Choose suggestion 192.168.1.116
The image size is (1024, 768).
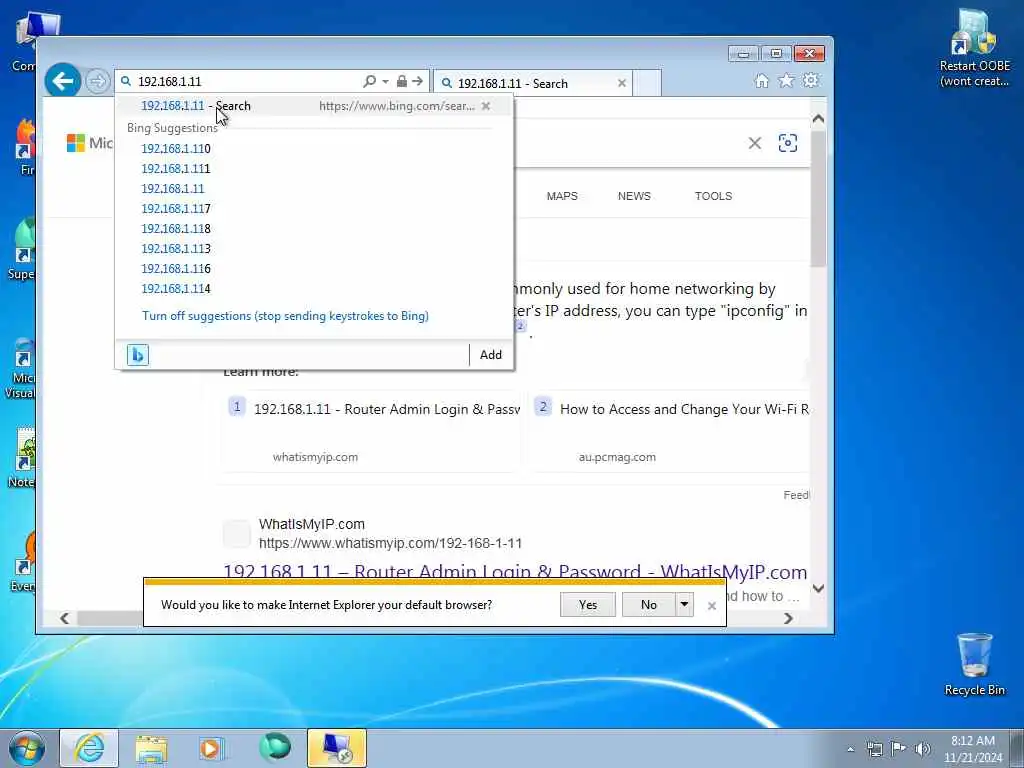point(176,268)
